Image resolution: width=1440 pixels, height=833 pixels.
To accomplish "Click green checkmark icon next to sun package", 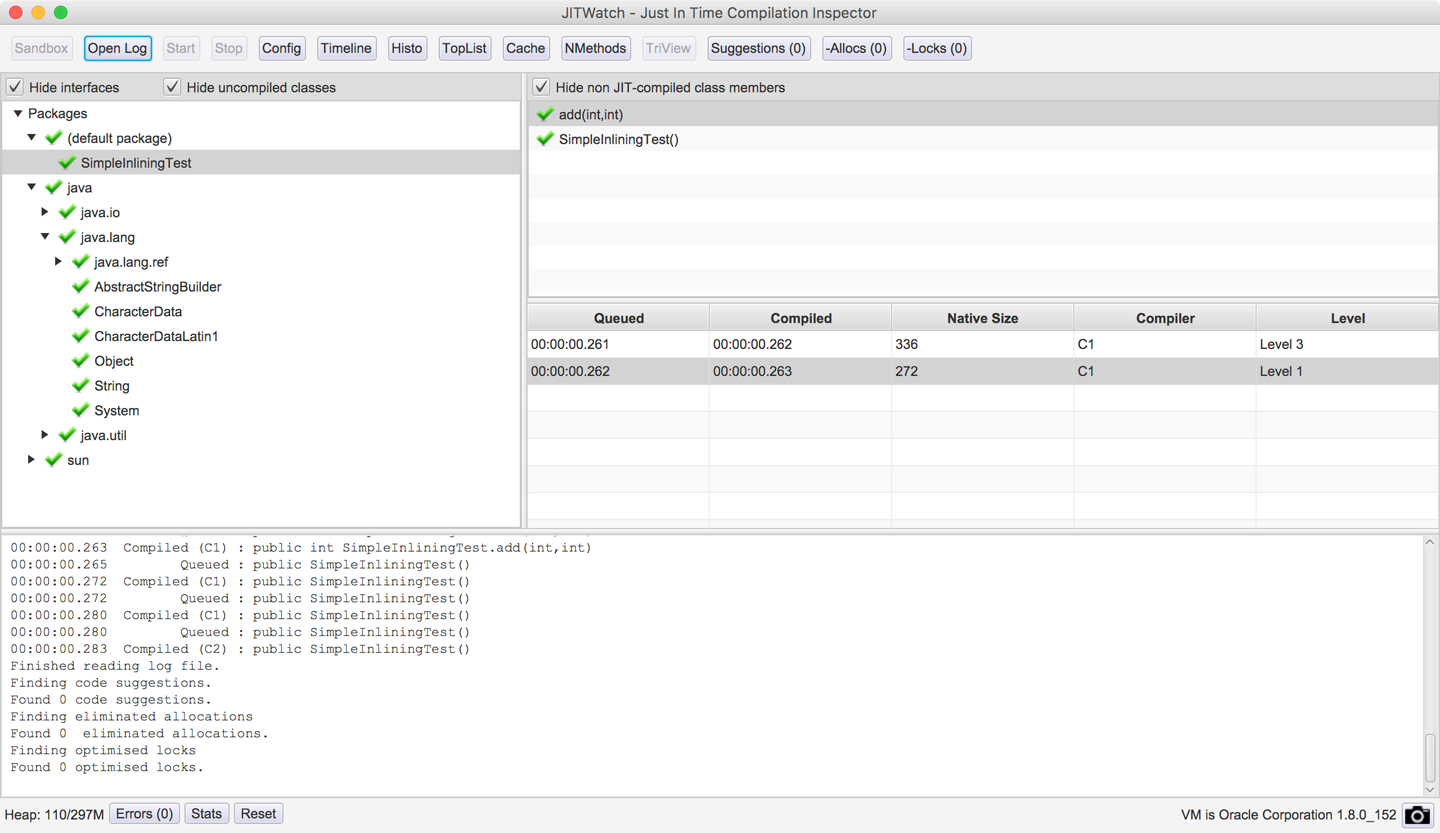I will tap(54, 460).
